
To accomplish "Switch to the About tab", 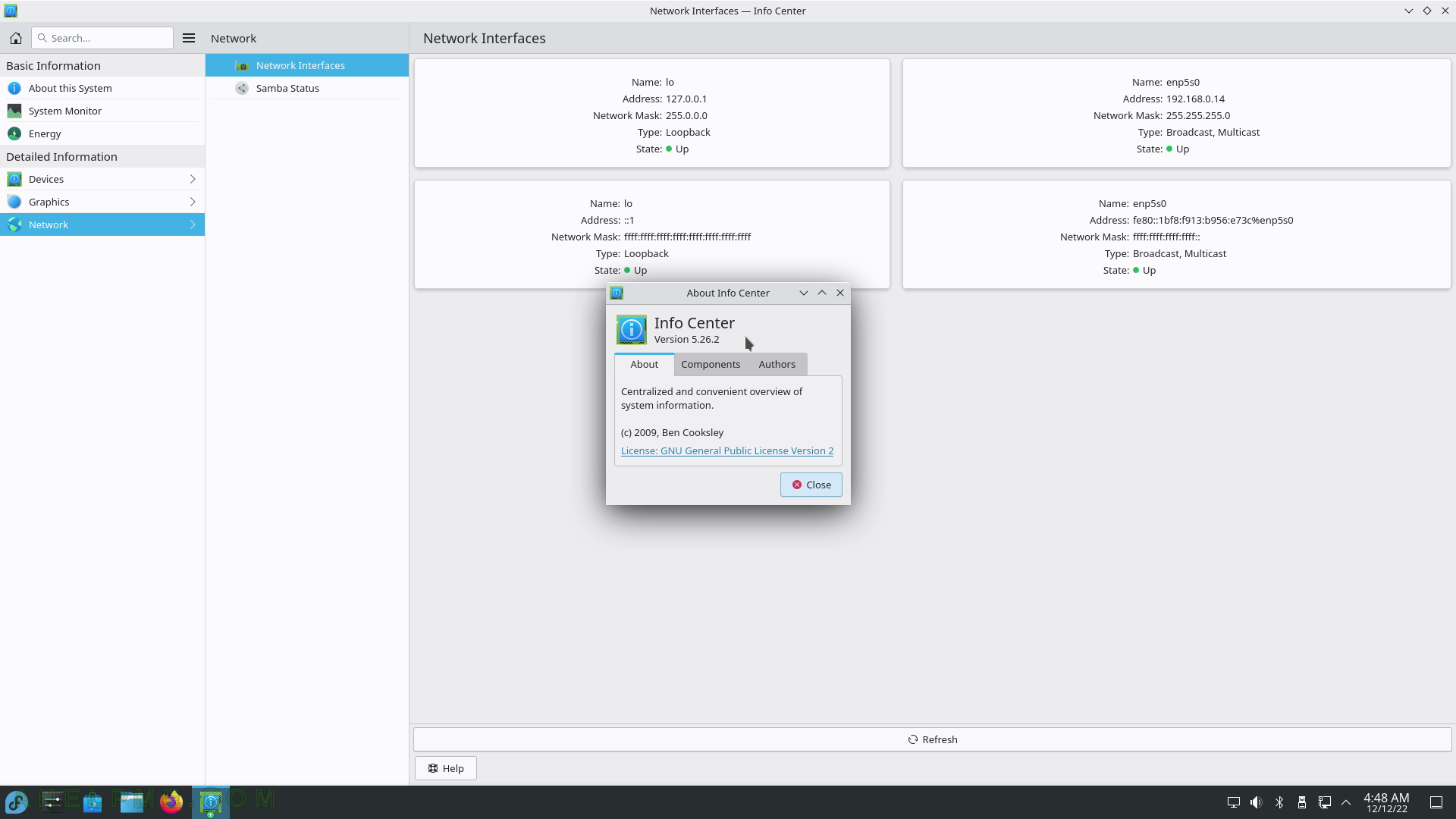I will (x=644, y=364).
